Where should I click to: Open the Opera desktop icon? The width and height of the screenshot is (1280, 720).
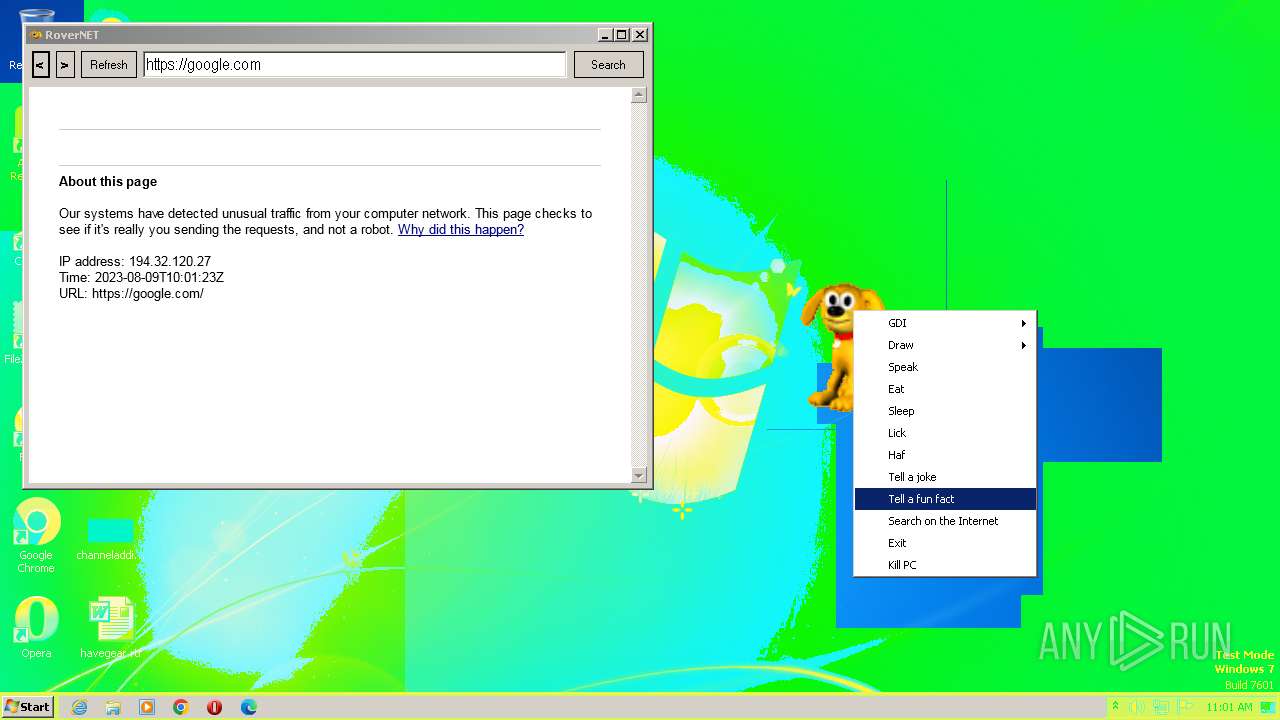pyautogui.click(x=36, y=628)
